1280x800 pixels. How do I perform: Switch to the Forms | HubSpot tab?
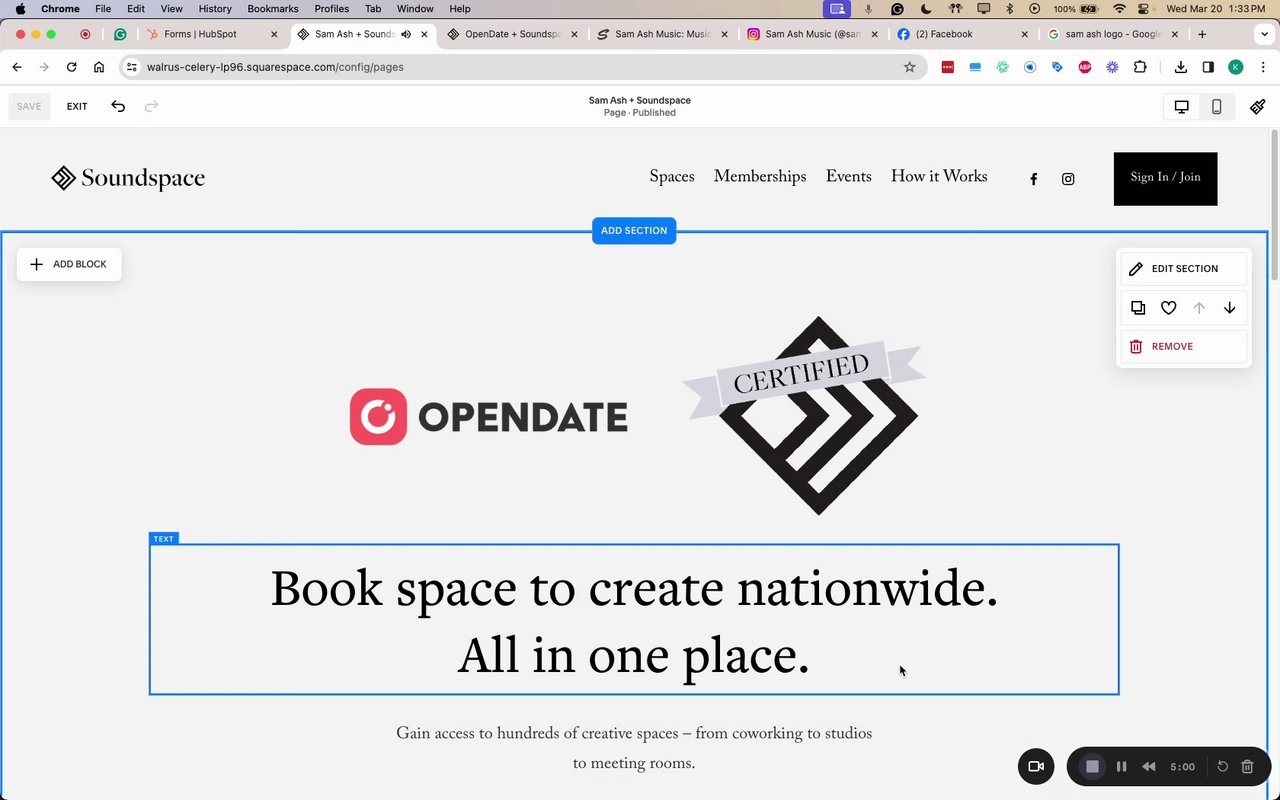coord(212,34)
